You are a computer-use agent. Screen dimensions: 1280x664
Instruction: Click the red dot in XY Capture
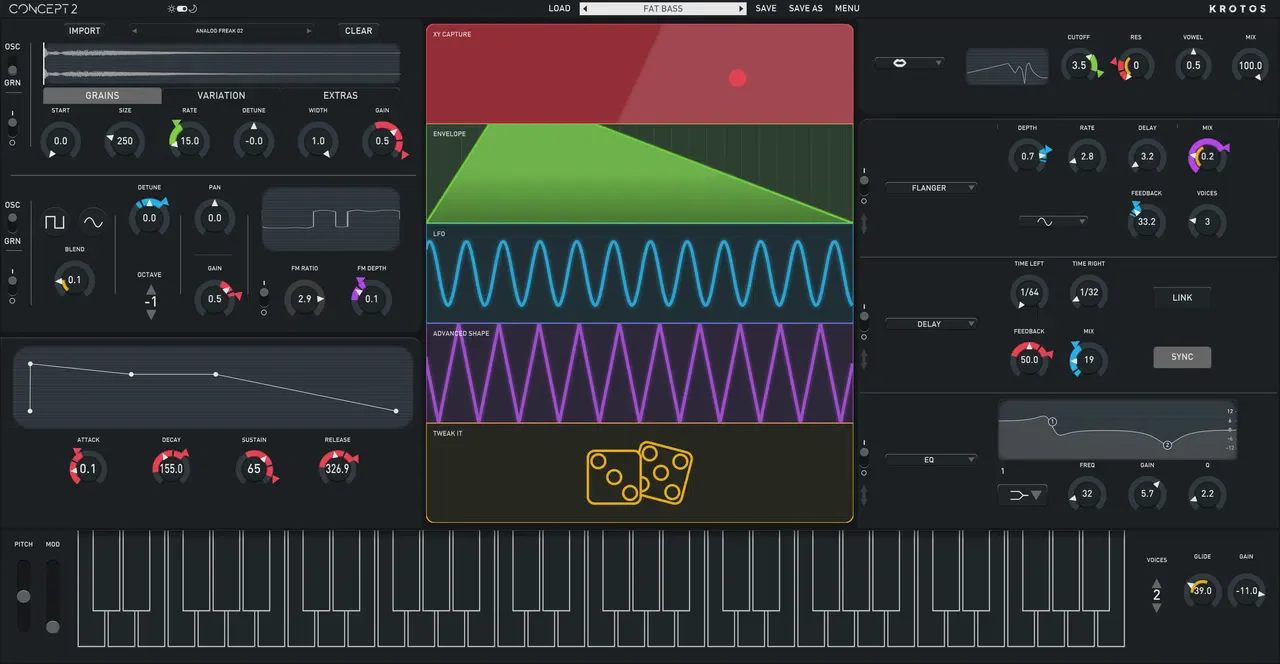[738, 78]
